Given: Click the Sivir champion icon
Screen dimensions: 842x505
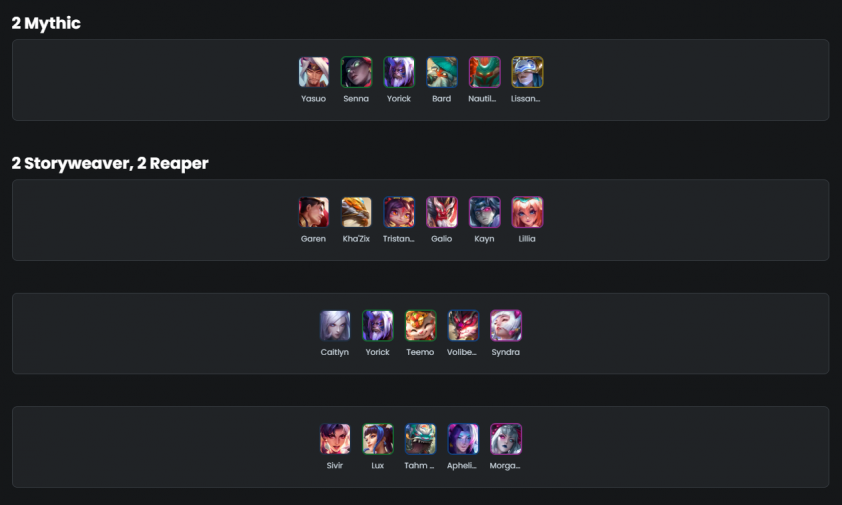Looking at the screenshot, I should [335, 439].
